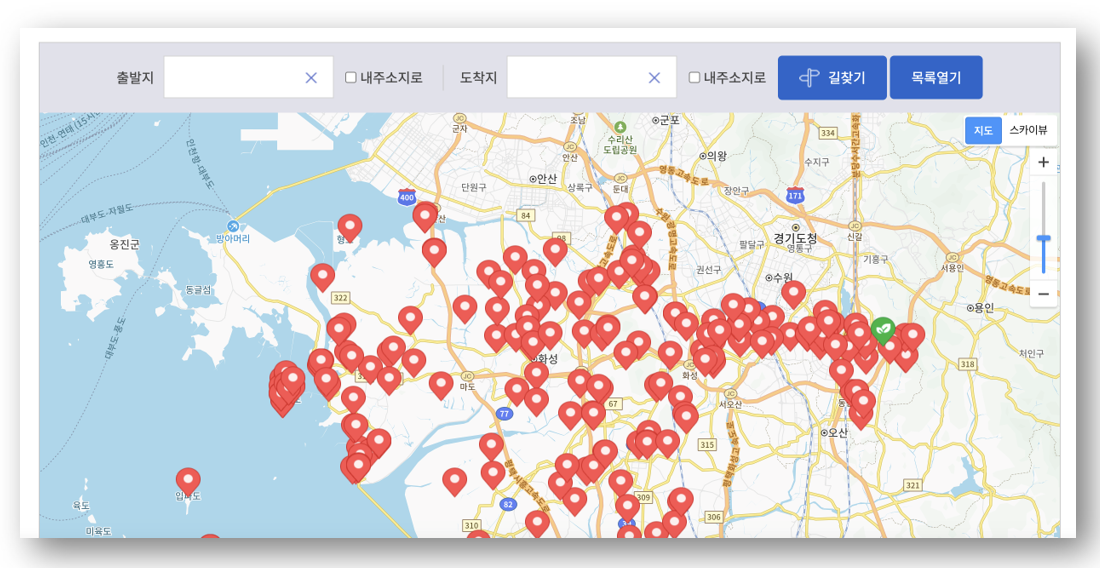Click the 출발지 departure input field
The image size is (1100, 568).
[248, 77]
